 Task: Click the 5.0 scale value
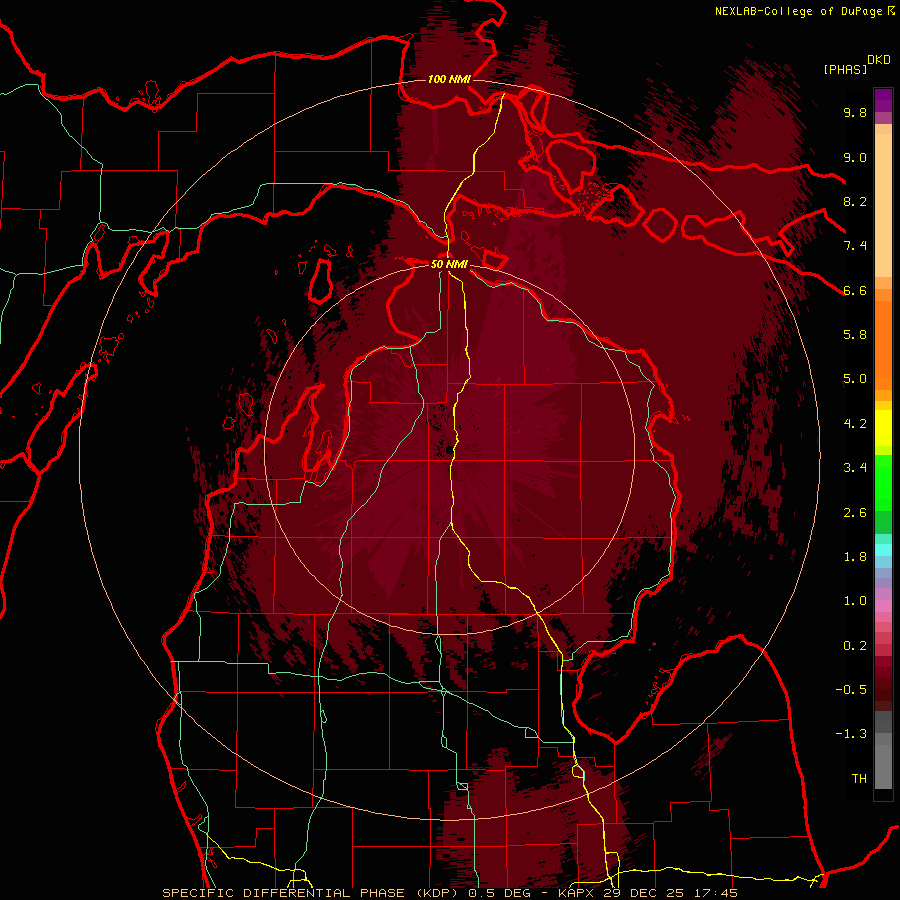point(855,379)
